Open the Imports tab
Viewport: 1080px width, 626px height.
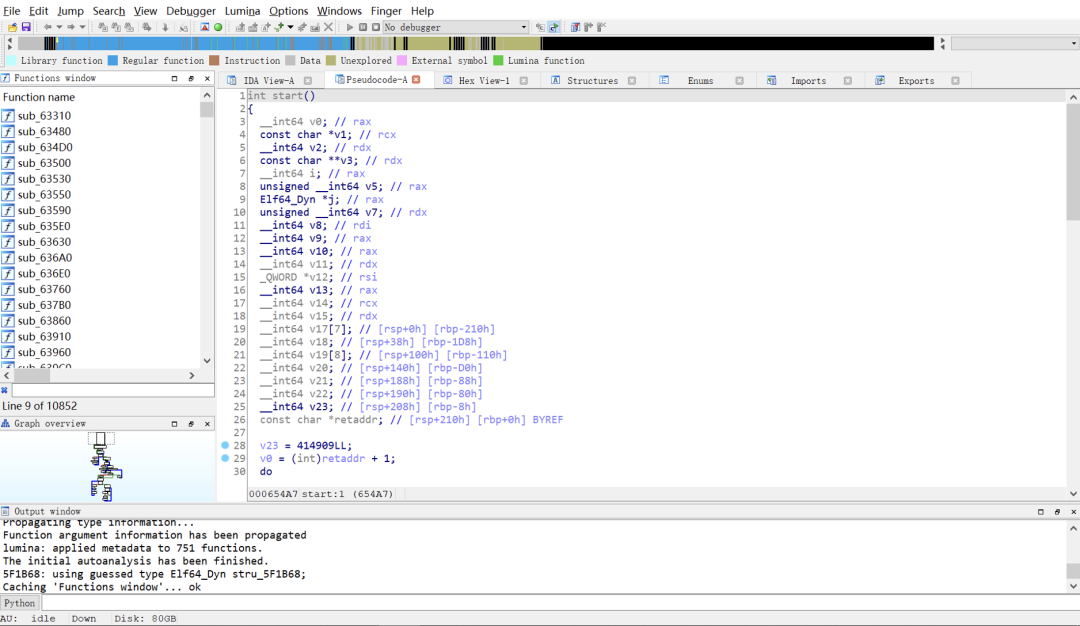[808, 81]
